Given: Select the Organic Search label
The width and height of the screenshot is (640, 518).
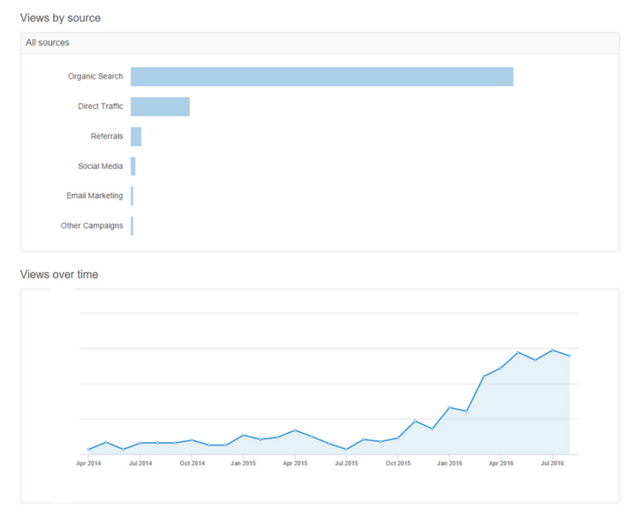Looking at the screenshot, I should click(95, 76).
